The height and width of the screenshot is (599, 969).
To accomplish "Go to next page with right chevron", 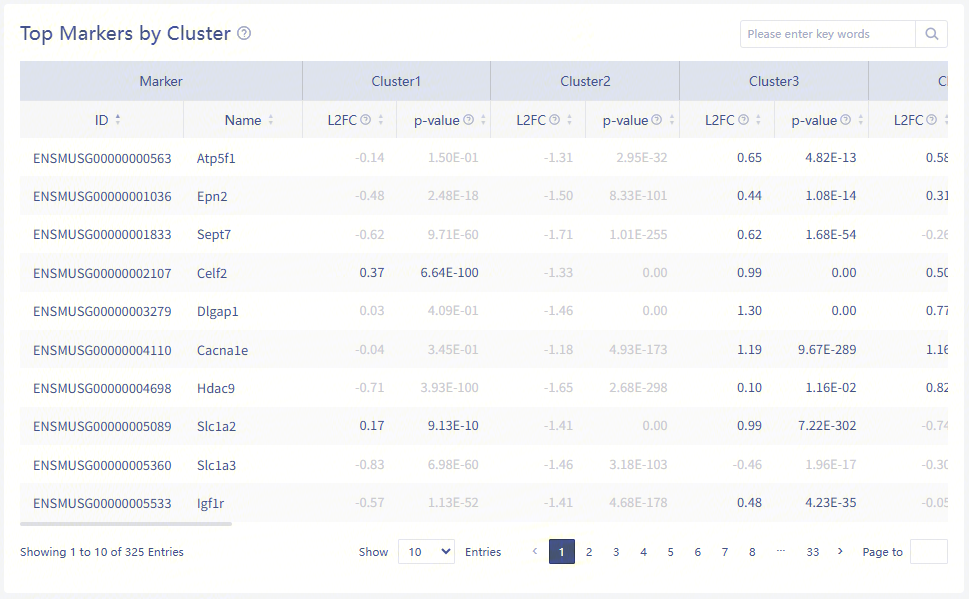I will (x=840, y=552).
